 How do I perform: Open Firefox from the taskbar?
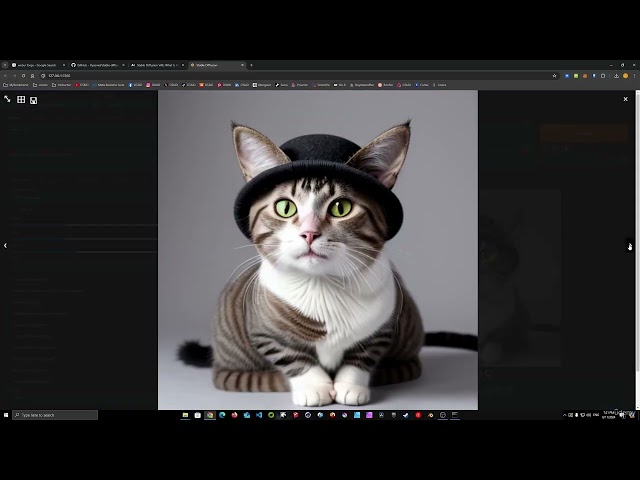tap(234, 415)
